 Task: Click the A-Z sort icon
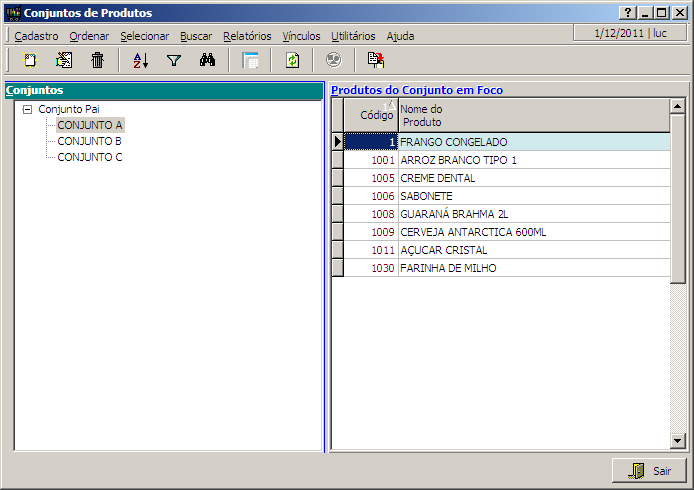(140, 60)
